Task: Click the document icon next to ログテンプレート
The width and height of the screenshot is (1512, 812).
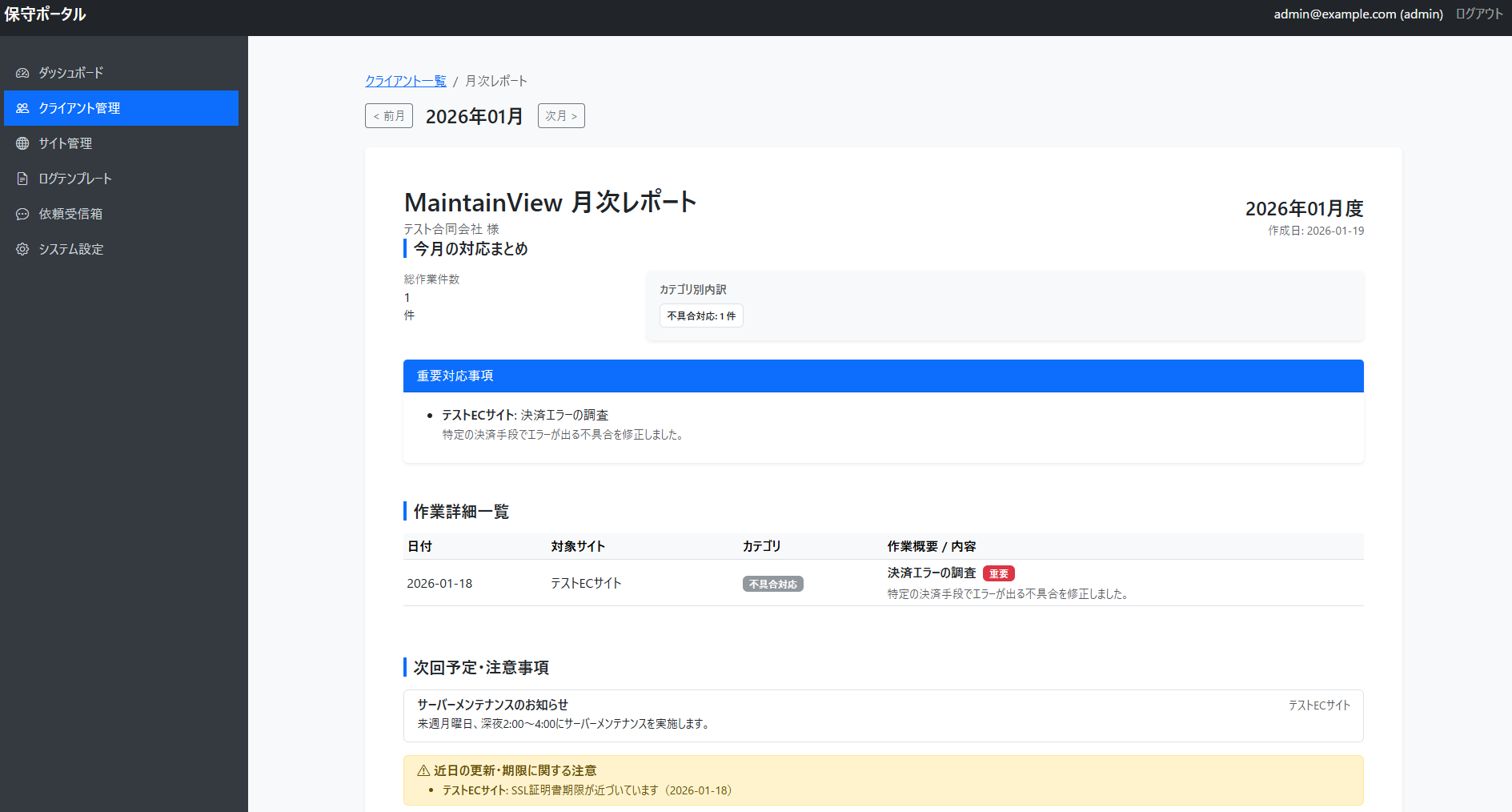Action: pyautogui.click(x=22, y=179)
